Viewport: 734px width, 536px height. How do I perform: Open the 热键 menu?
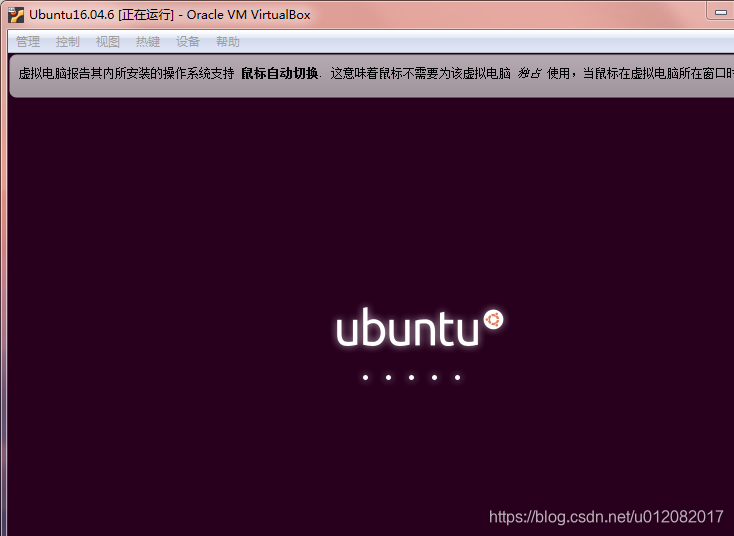[148, 42]
